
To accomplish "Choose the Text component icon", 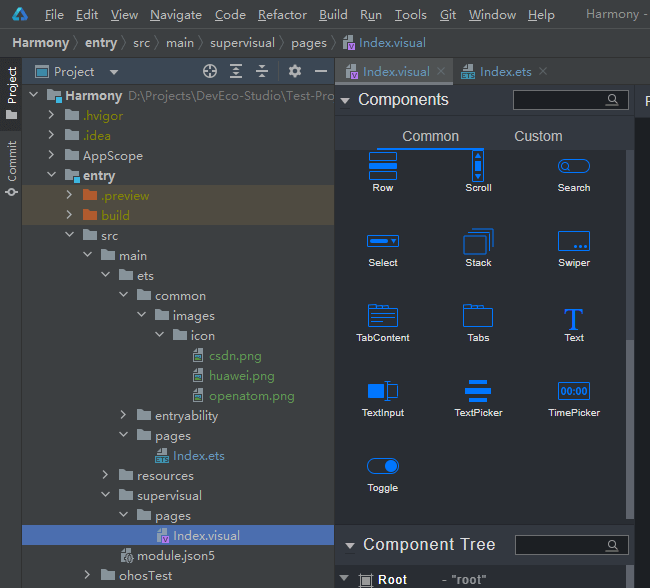I will click(574, 319).
